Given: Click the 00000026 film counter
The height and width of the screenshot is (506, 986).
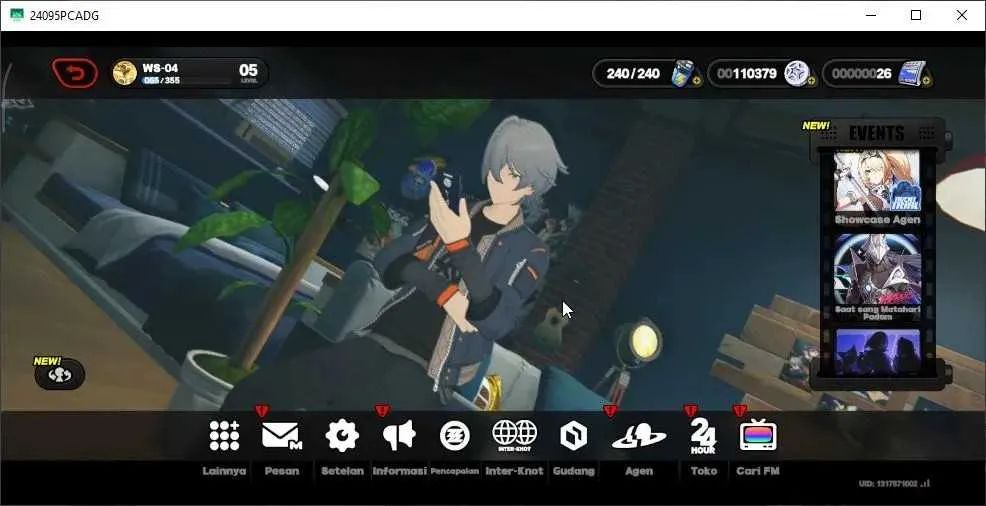Looking at the screenshot, I should click(x=861, y=74).
